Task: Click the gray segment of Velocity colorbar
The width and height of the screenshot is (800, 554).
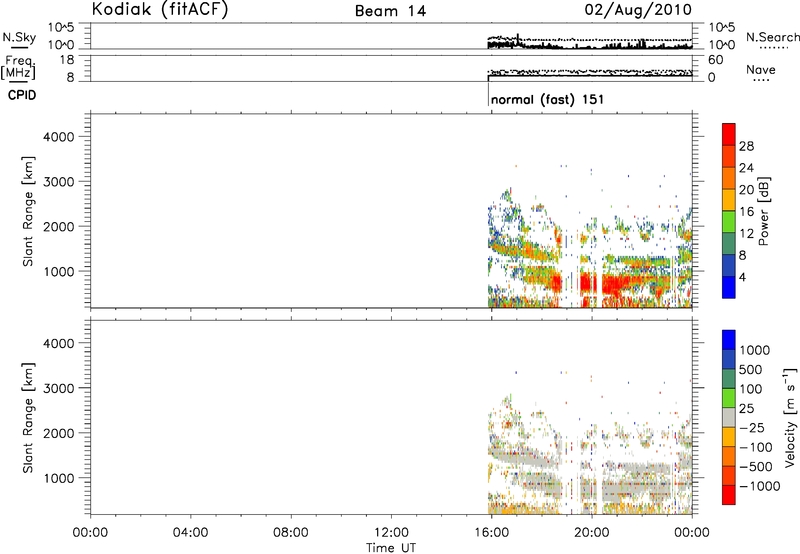Action: tap(729, 417)
